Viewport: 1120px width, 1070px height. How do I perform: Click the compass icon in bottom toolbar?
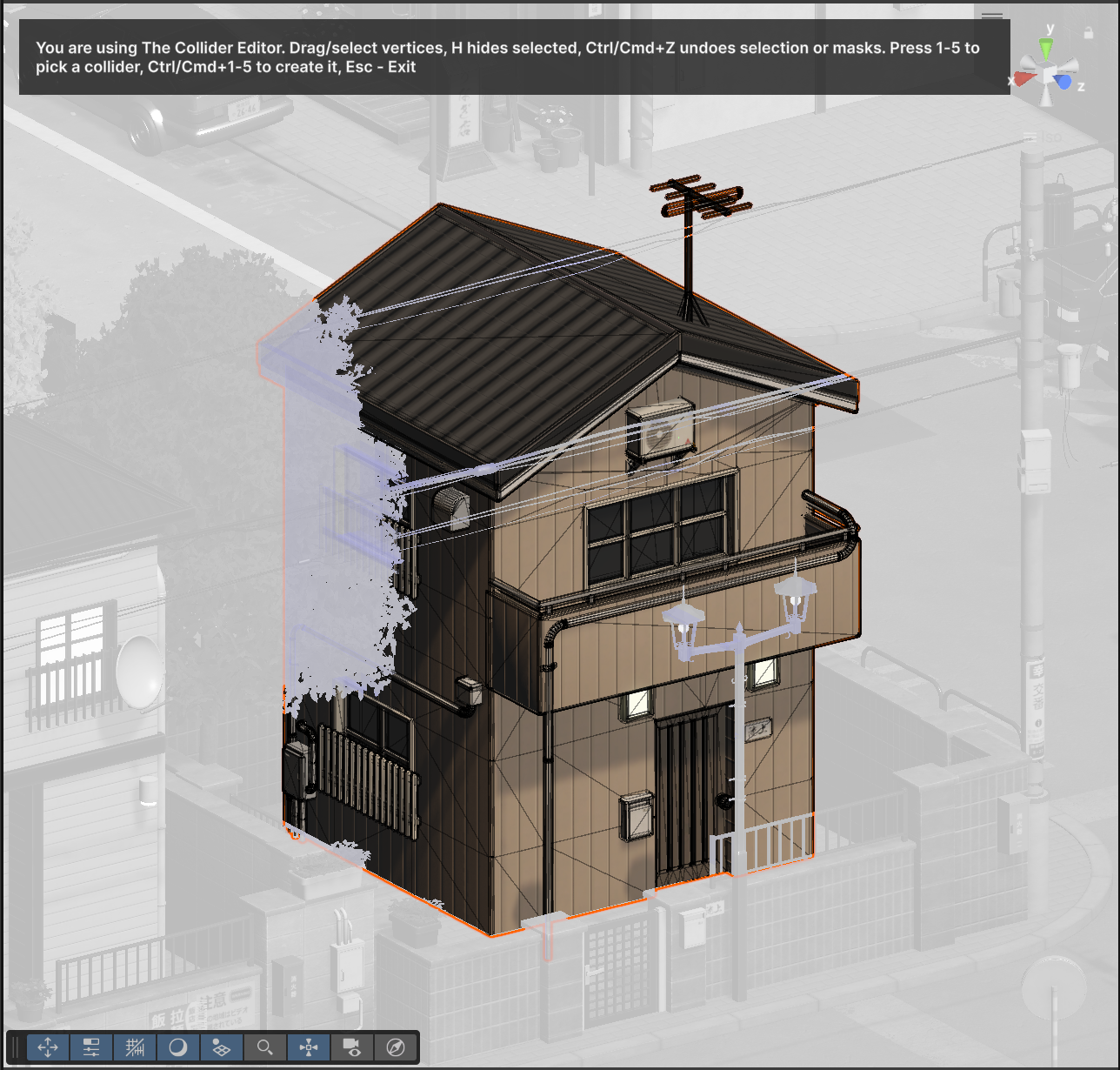coord(396,1047)
